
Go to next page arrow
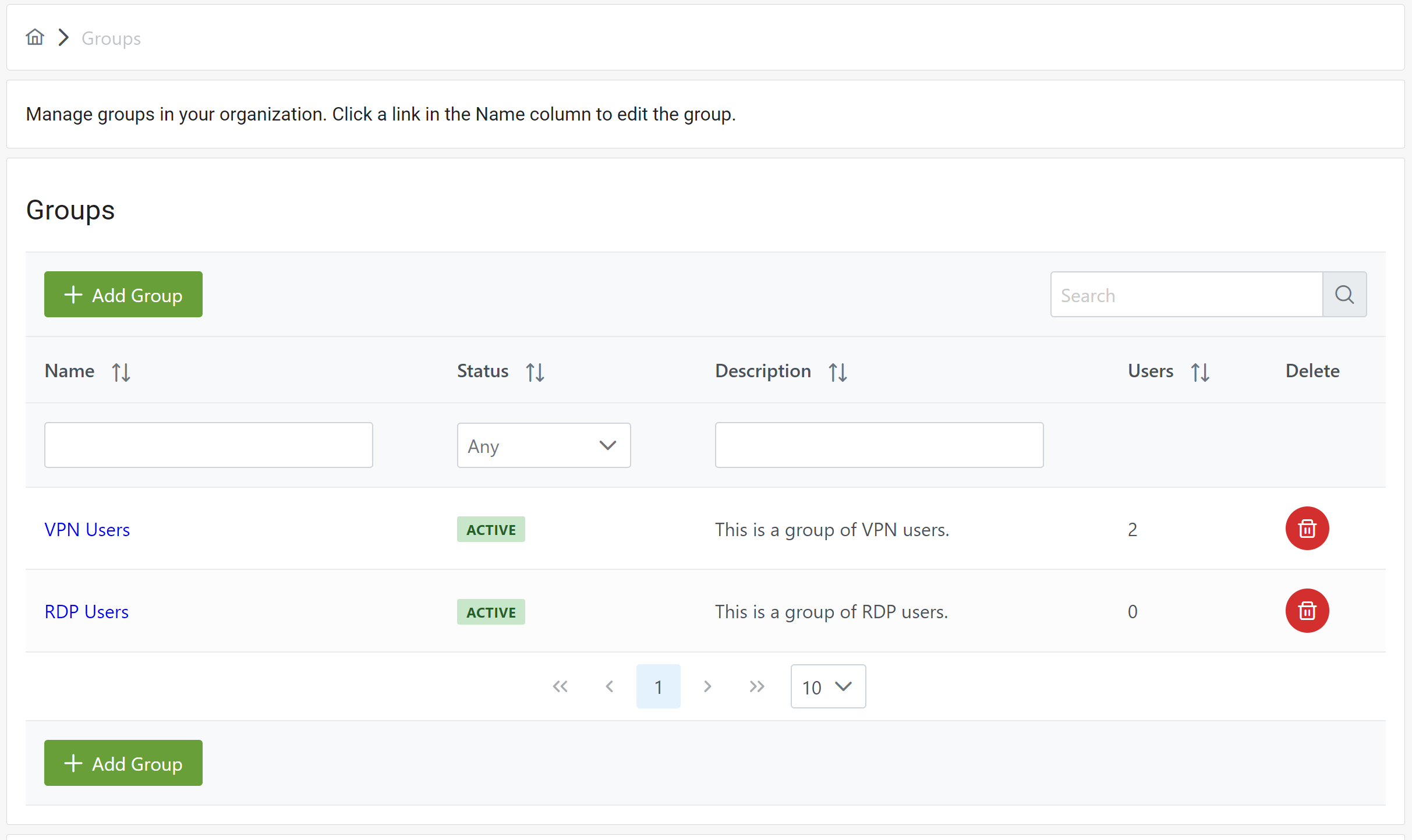click(707, 687)
